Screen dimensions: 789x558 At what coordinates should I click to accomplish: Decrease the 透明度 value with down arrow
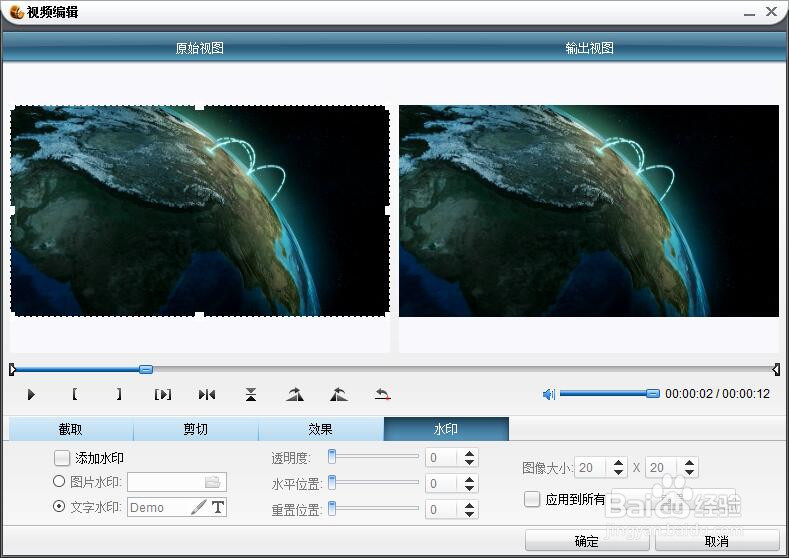(x=469, y=462)
